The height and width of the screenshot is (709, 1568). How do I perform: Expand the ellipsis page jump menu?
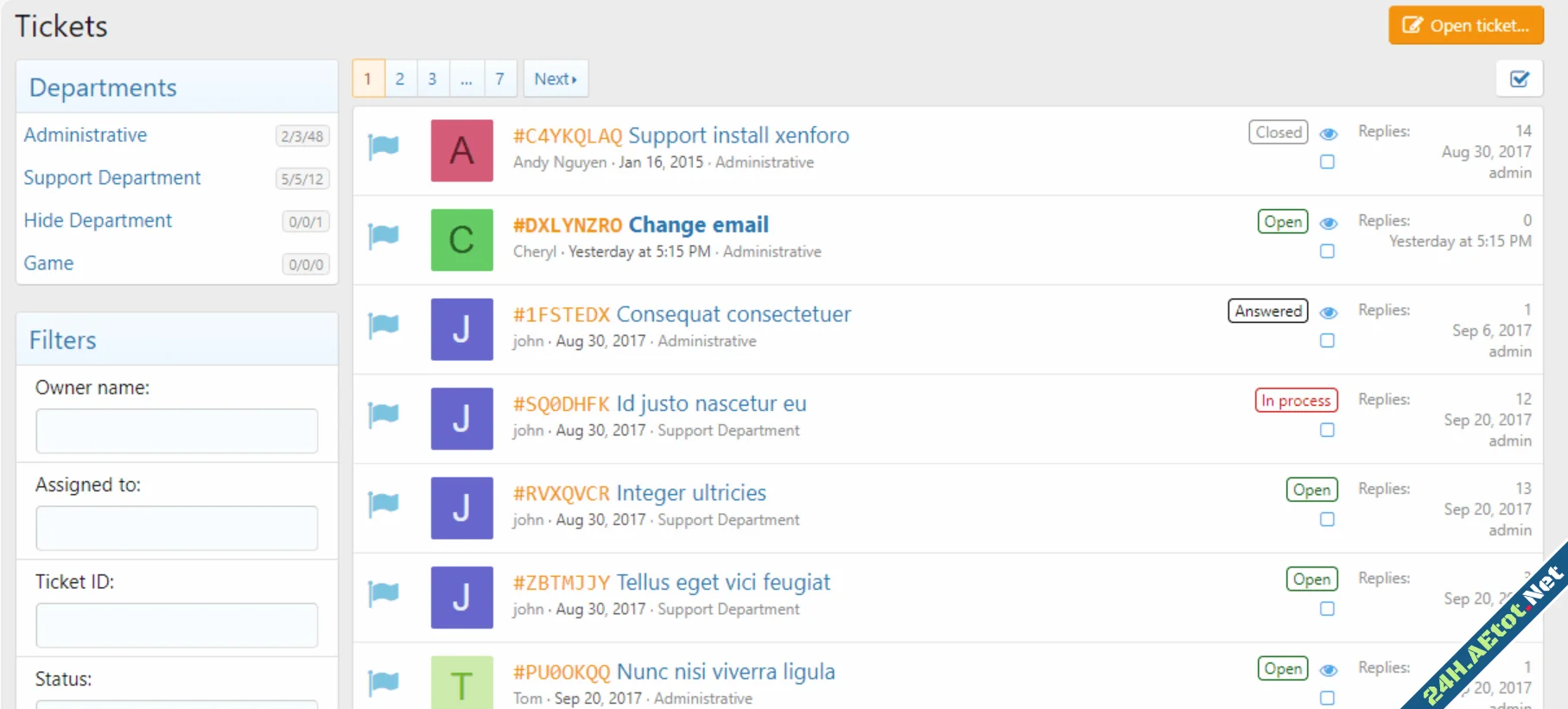467,79
